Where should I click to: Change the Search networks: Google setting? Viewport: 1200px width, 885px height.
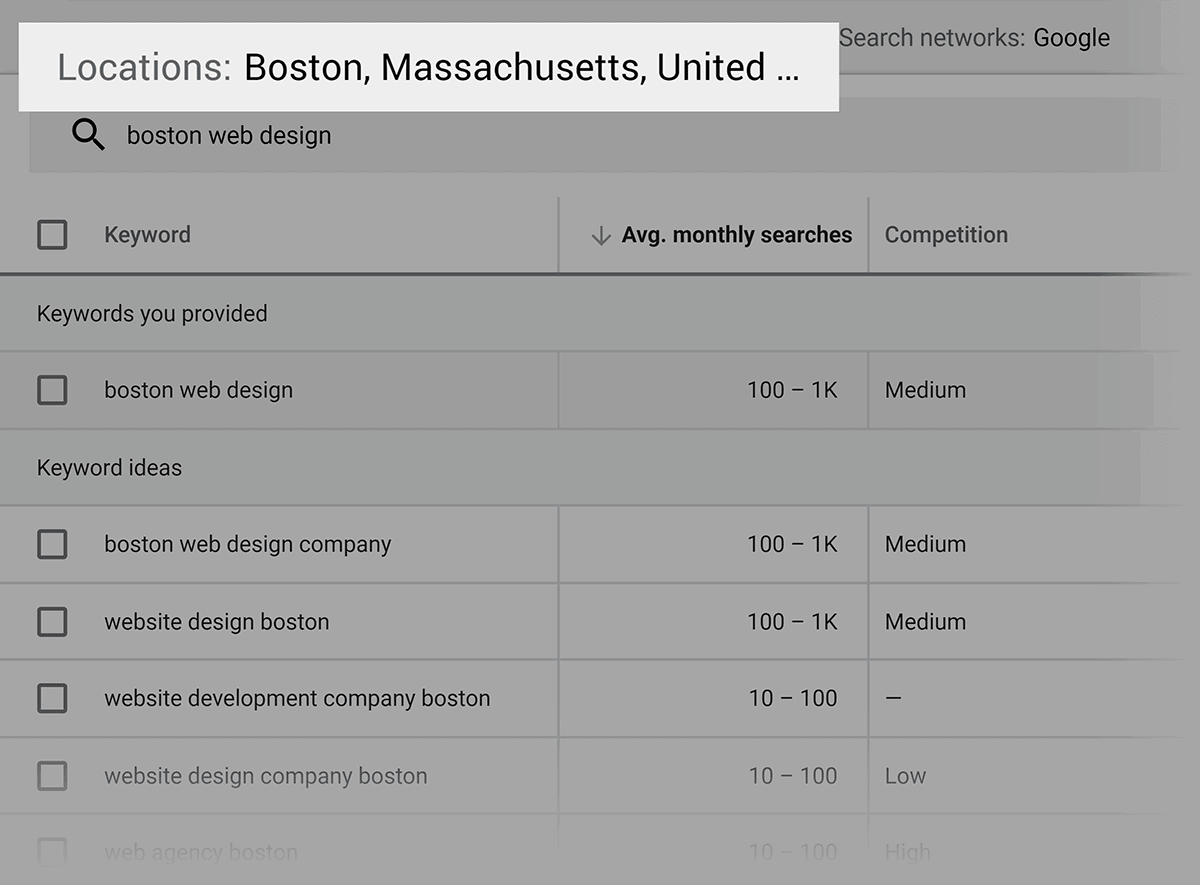[974, 39]
